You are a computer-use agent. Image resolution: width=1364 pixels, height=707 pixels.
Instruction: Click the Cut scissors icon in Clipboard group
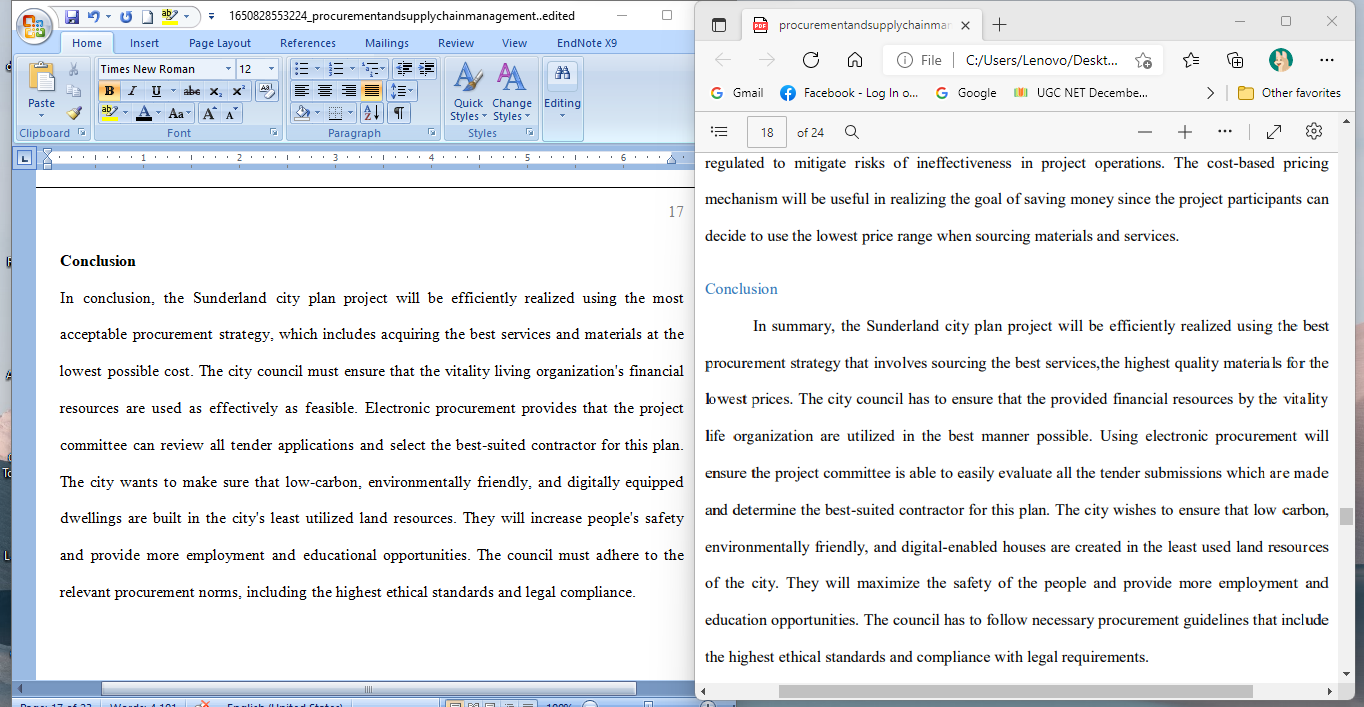(74, 69)
